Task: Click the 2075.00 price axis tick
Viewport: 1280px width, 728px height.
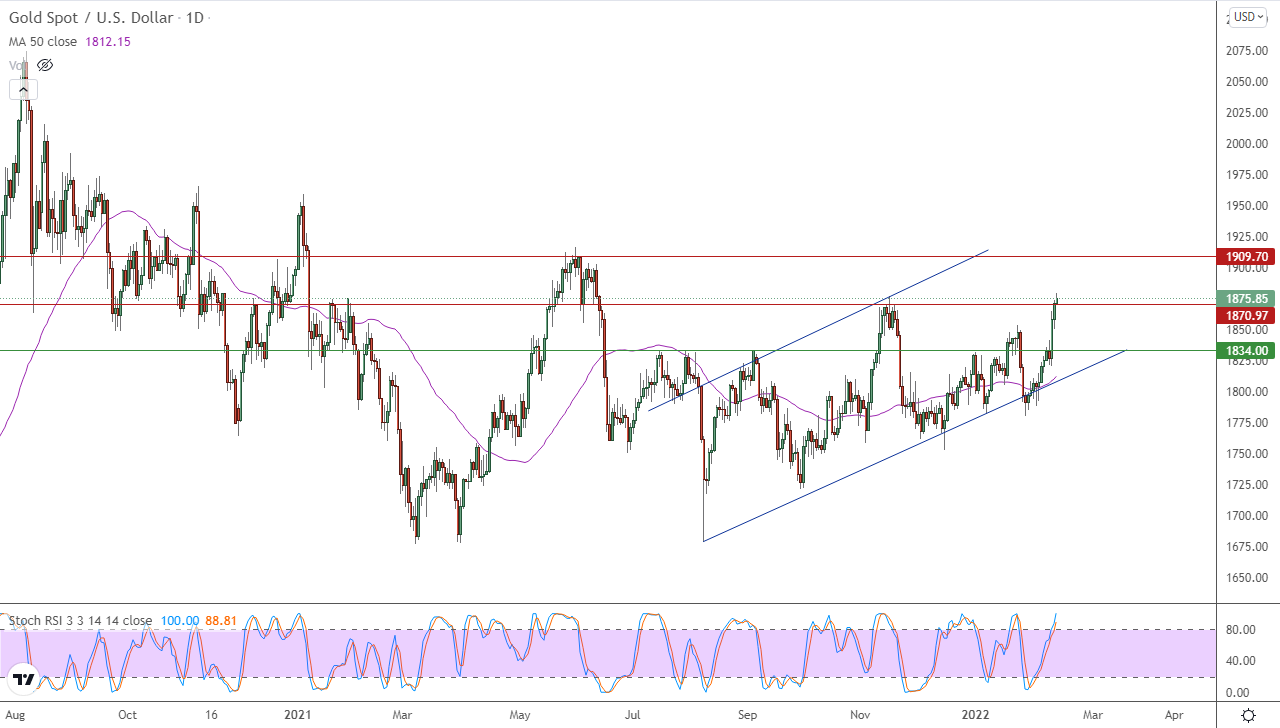Action: [1246, 50]
